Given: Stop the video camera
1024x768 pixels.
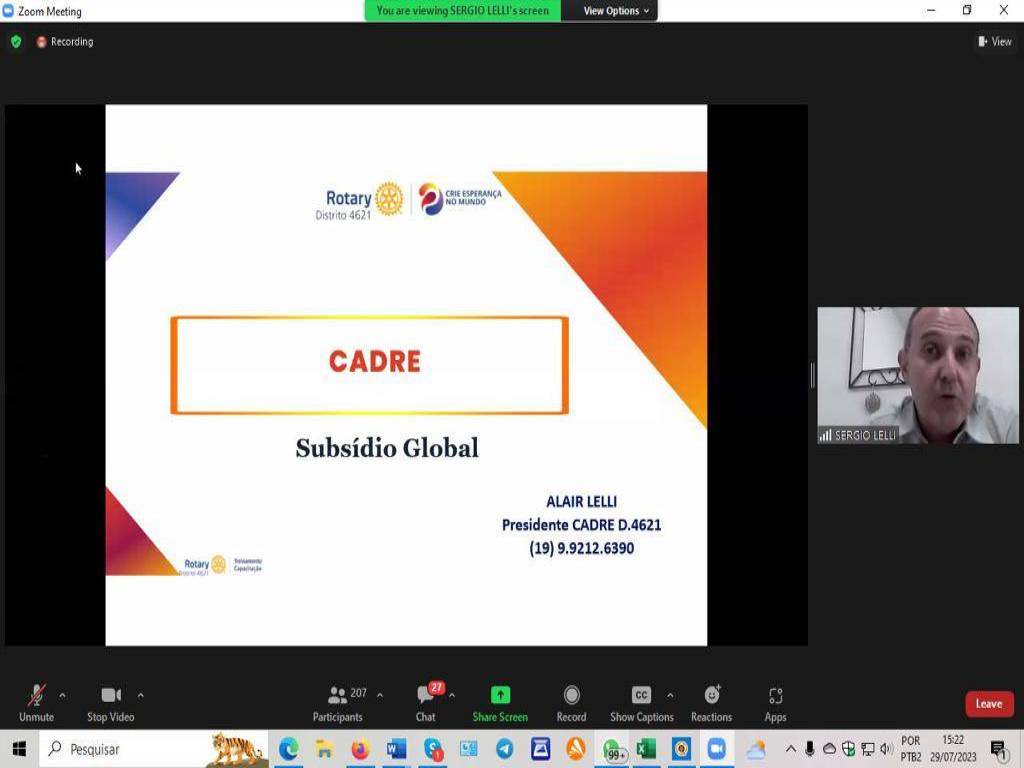Looking at the screenshot, I should (110, 702).
